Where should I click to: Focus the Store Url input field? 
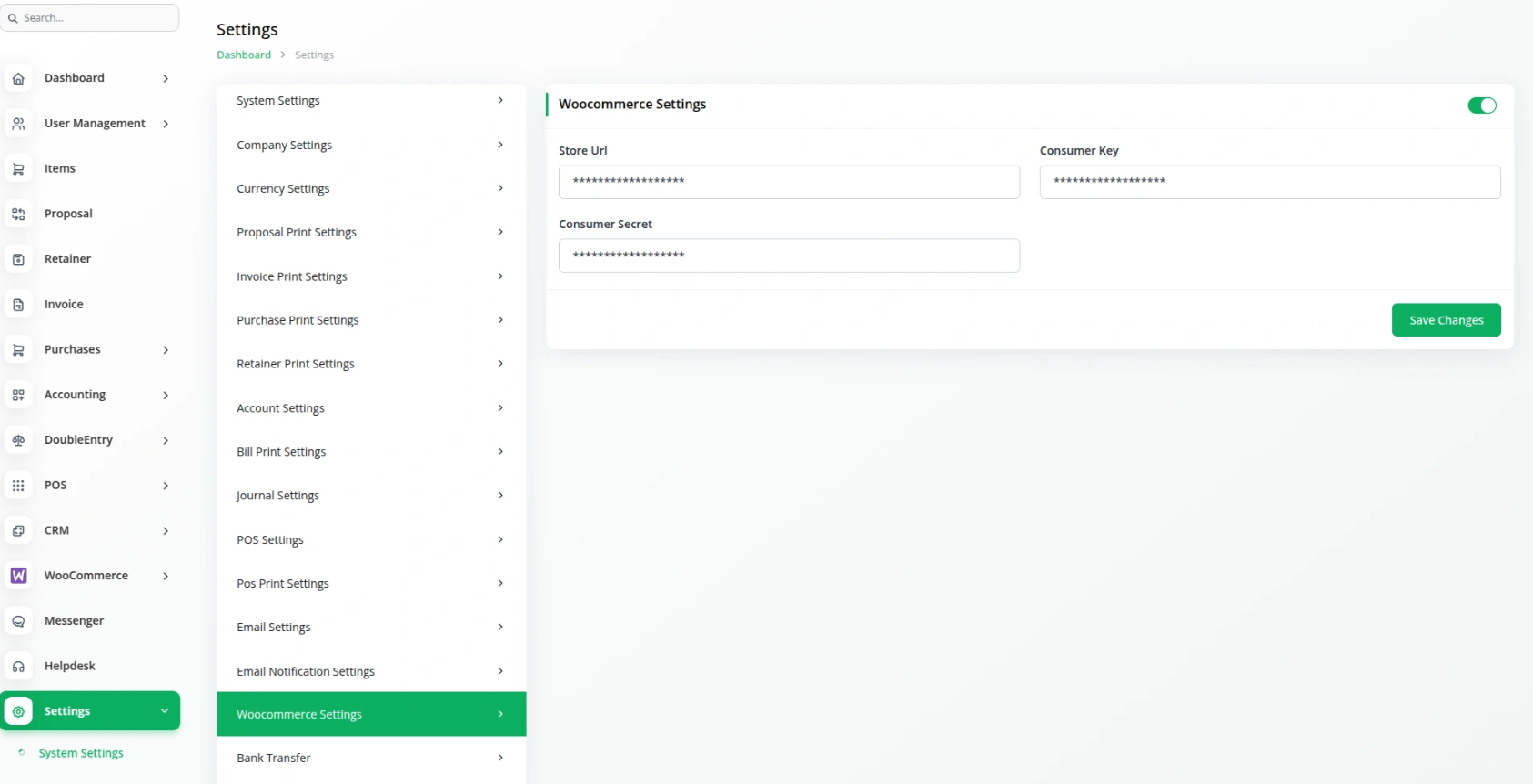click(x=789, y=182)
